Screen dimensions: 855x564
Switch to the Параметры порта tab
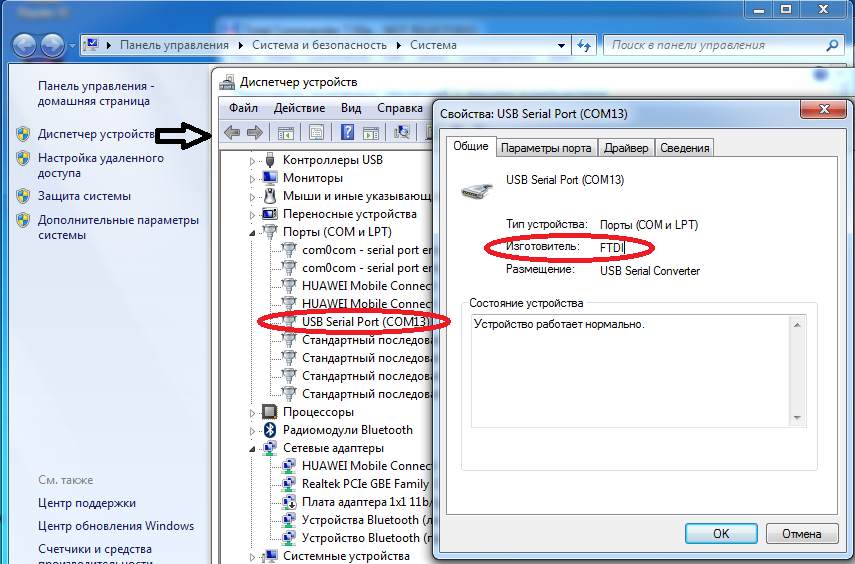(546, 148)
